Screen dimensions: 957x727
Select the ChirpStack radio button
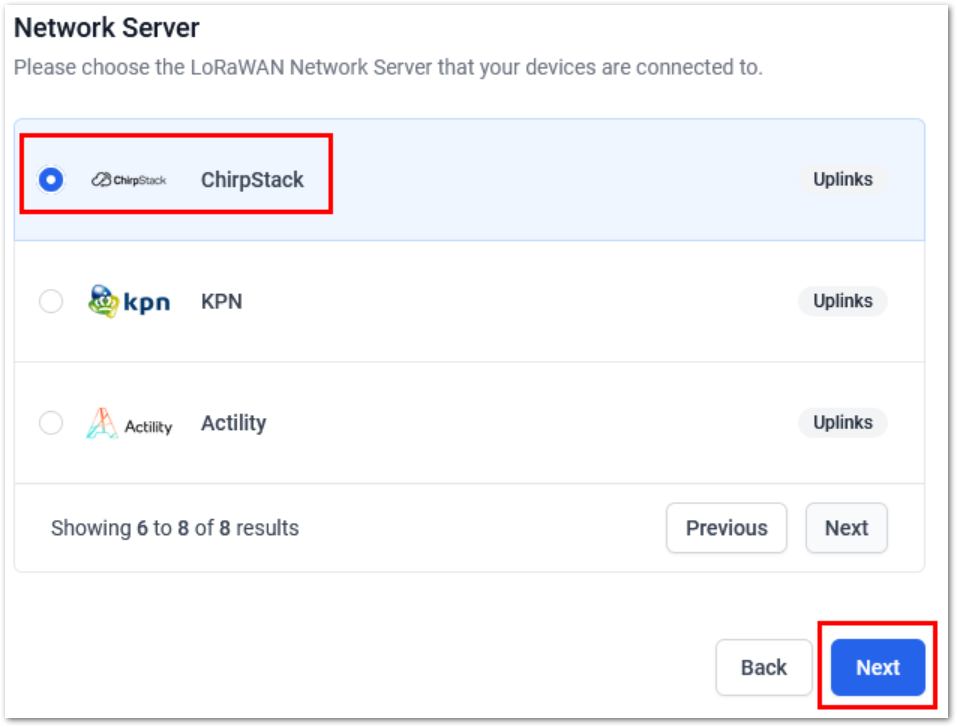50,180
